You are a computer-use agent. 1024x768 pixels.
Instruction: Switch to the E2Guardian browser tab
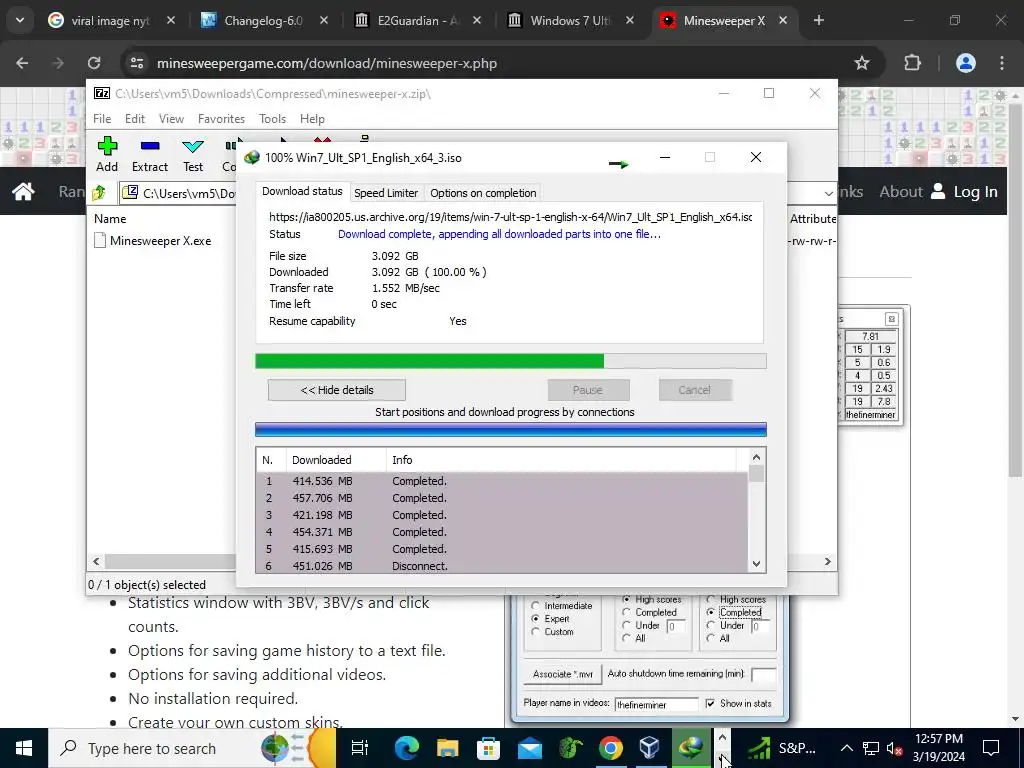[417, 20]
